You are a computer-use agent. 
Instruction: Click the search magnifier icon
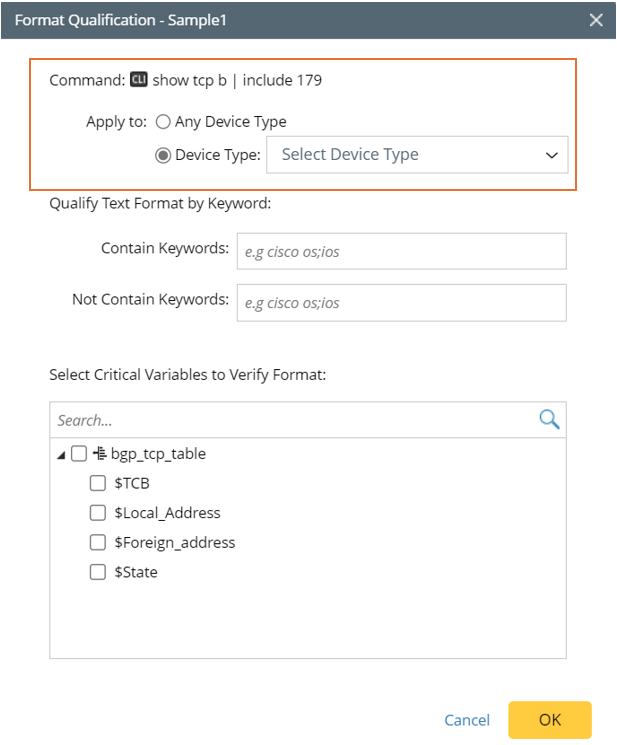549,420
